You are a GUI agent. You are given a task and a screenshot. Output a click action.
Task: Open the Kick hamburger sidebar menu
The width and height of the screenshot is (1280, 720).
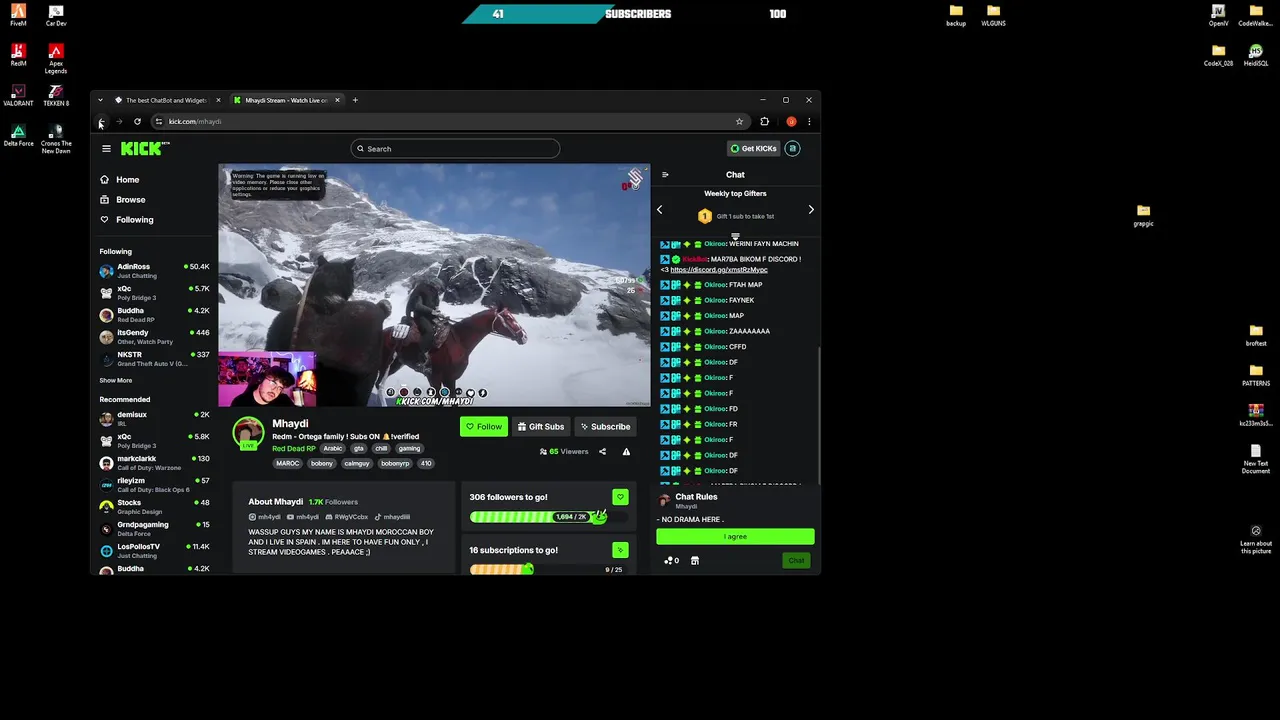click(106, 149)
